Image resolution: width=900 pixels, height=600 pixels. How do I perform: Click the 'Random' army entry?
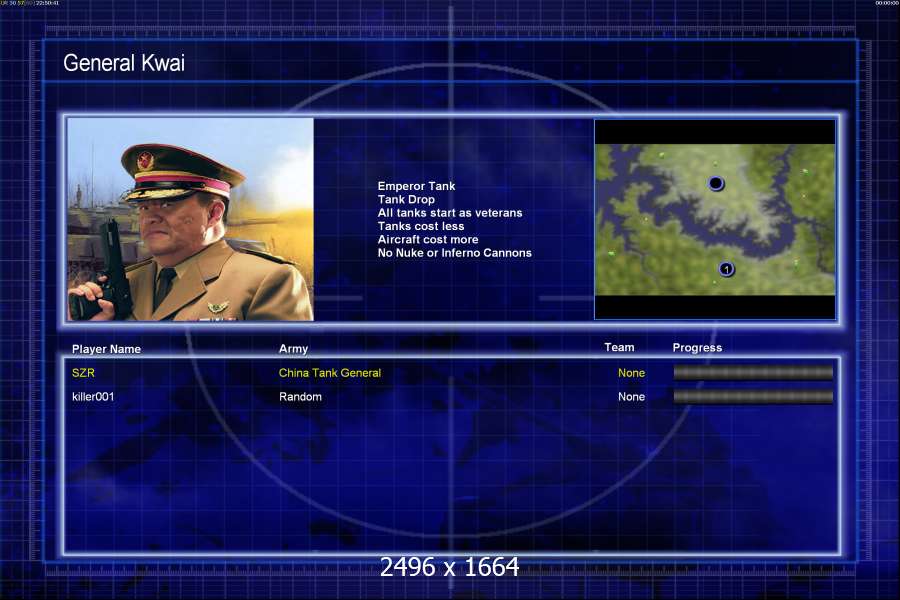[x=300, y=397]
